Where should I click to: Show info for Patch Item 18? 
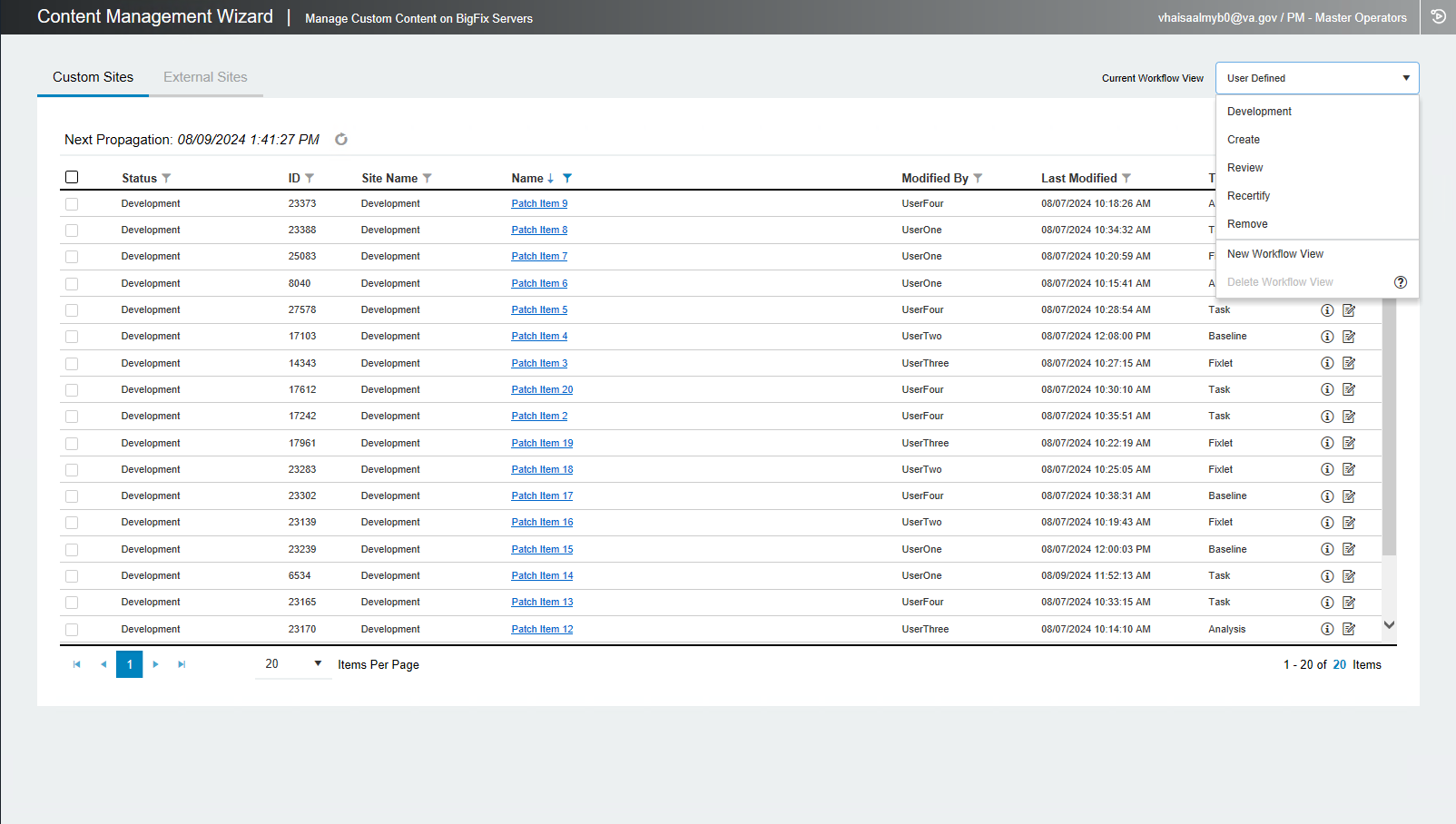pos(1327,469)
